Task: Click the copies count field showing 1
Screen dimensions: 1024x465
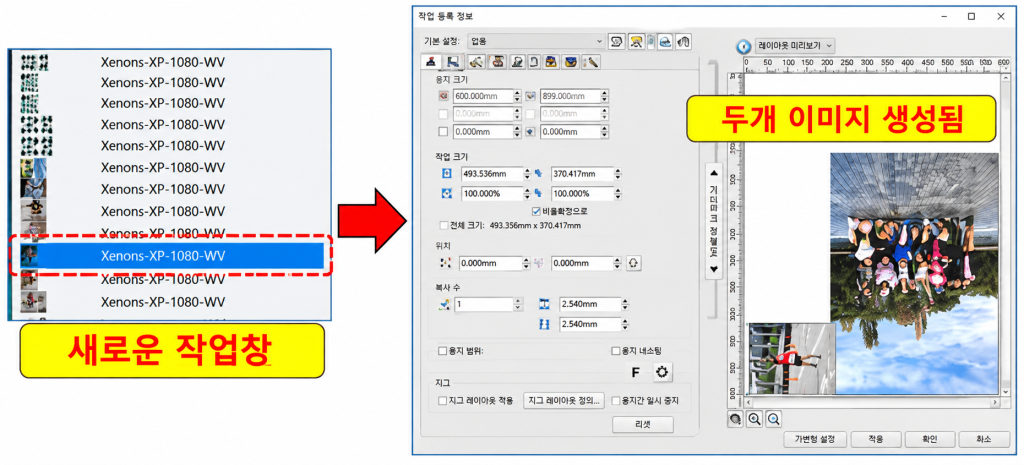Action: 484,304
